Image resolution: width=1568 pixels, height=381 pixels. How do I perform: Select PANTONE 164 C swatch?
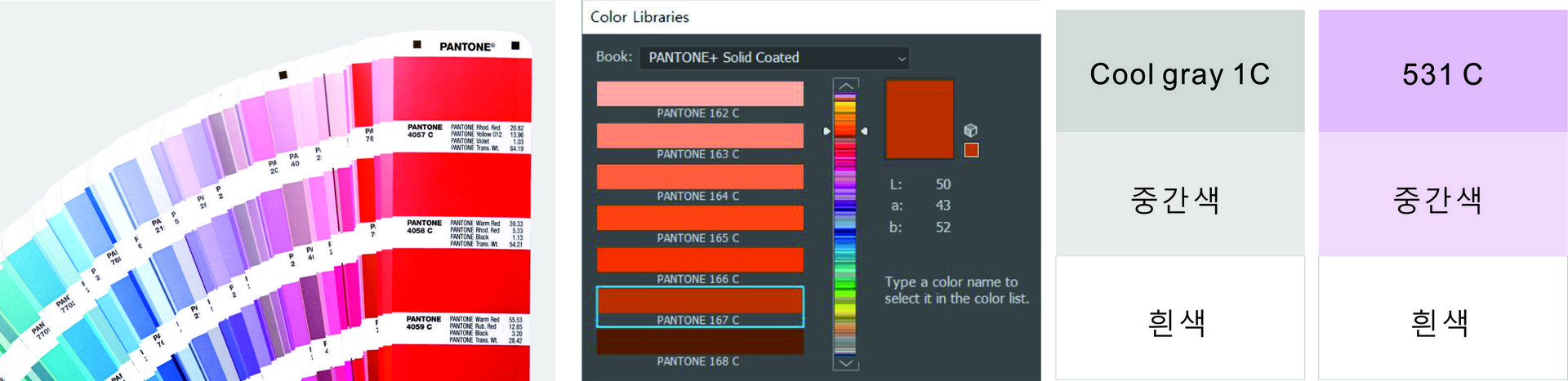click(x=700, y=177)
